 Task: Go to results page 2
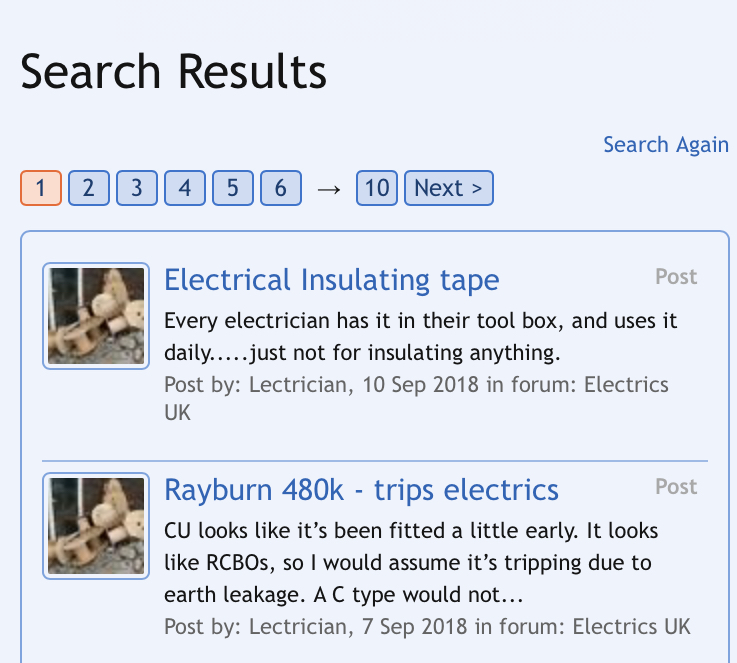(88, 188)
